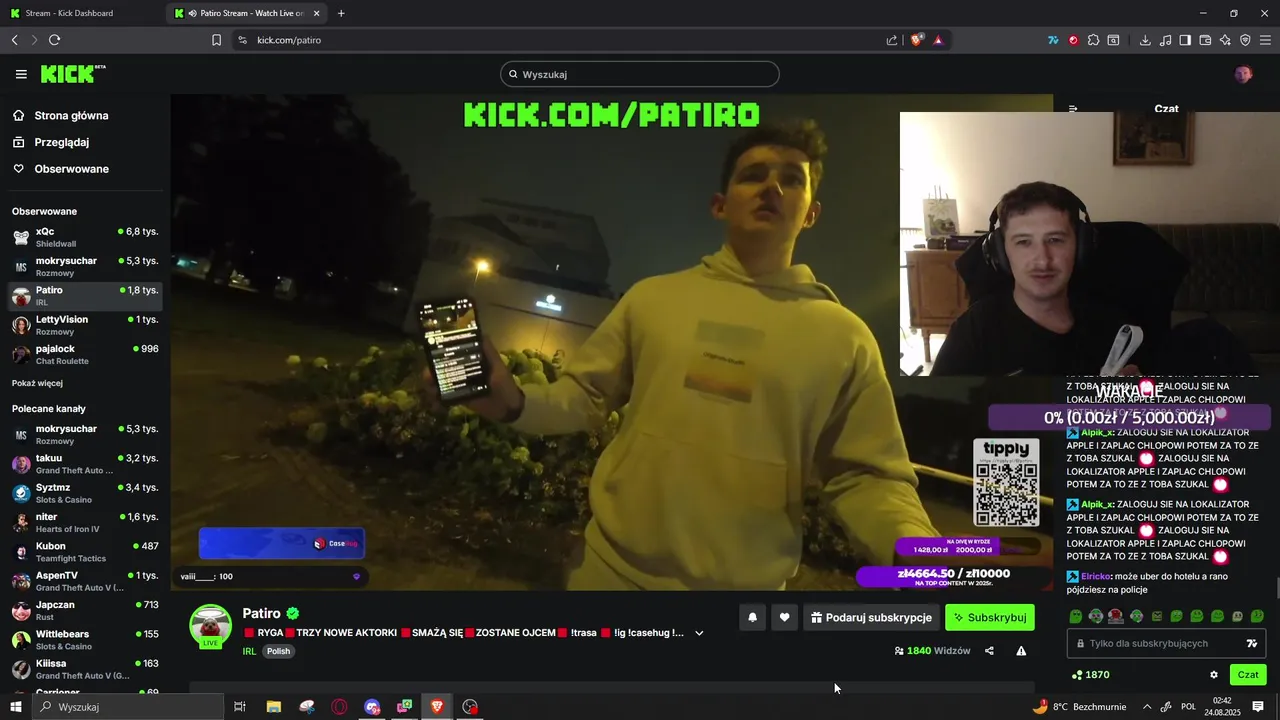Open takuu recommended channel
Screen dimensions: 1280x720
85,464
